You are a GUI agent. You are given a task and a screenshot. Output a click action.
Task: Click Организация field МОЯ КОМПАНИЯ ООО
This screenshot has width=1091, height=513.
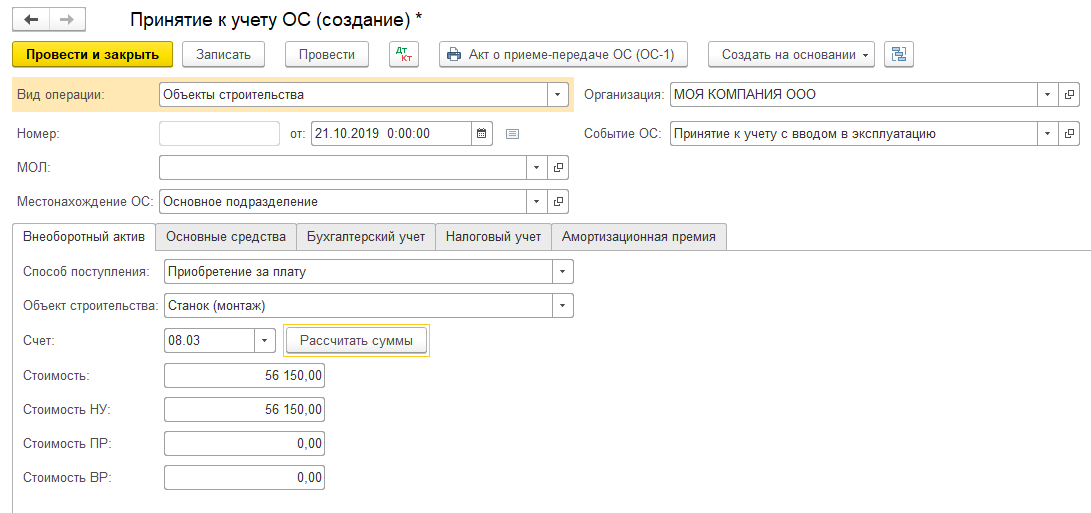pos(854,95)
